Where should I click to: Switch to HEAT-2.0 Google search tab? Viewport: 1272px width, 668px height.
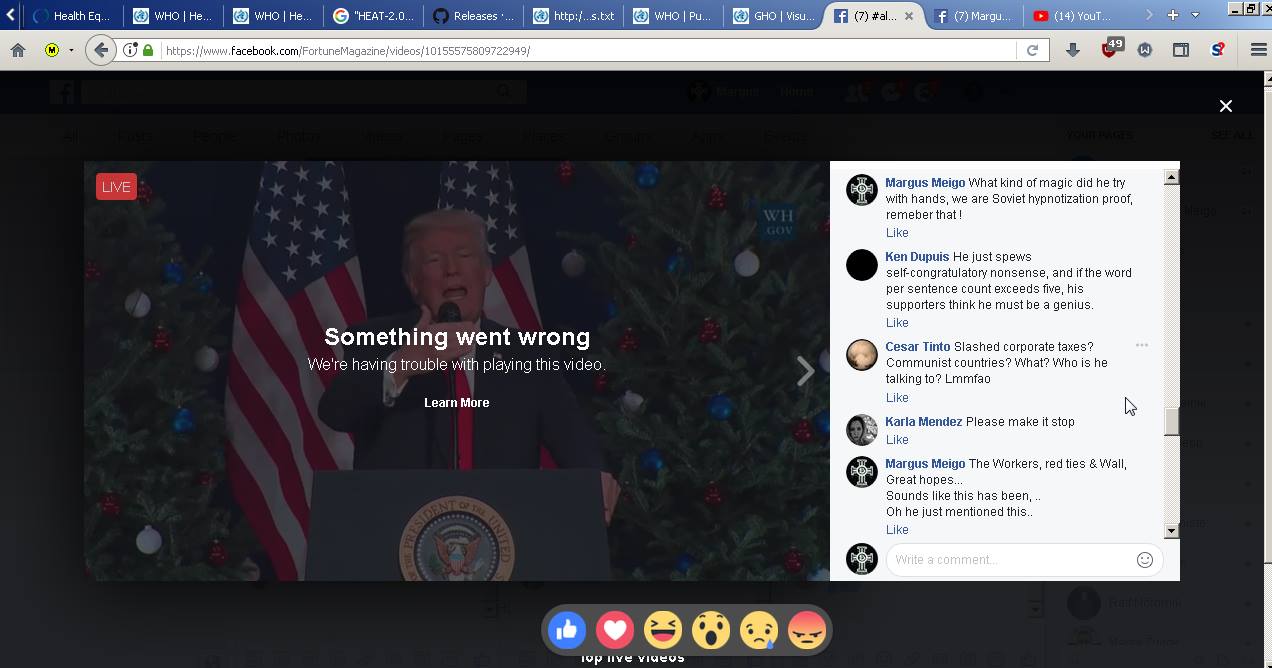pos(372,16)
